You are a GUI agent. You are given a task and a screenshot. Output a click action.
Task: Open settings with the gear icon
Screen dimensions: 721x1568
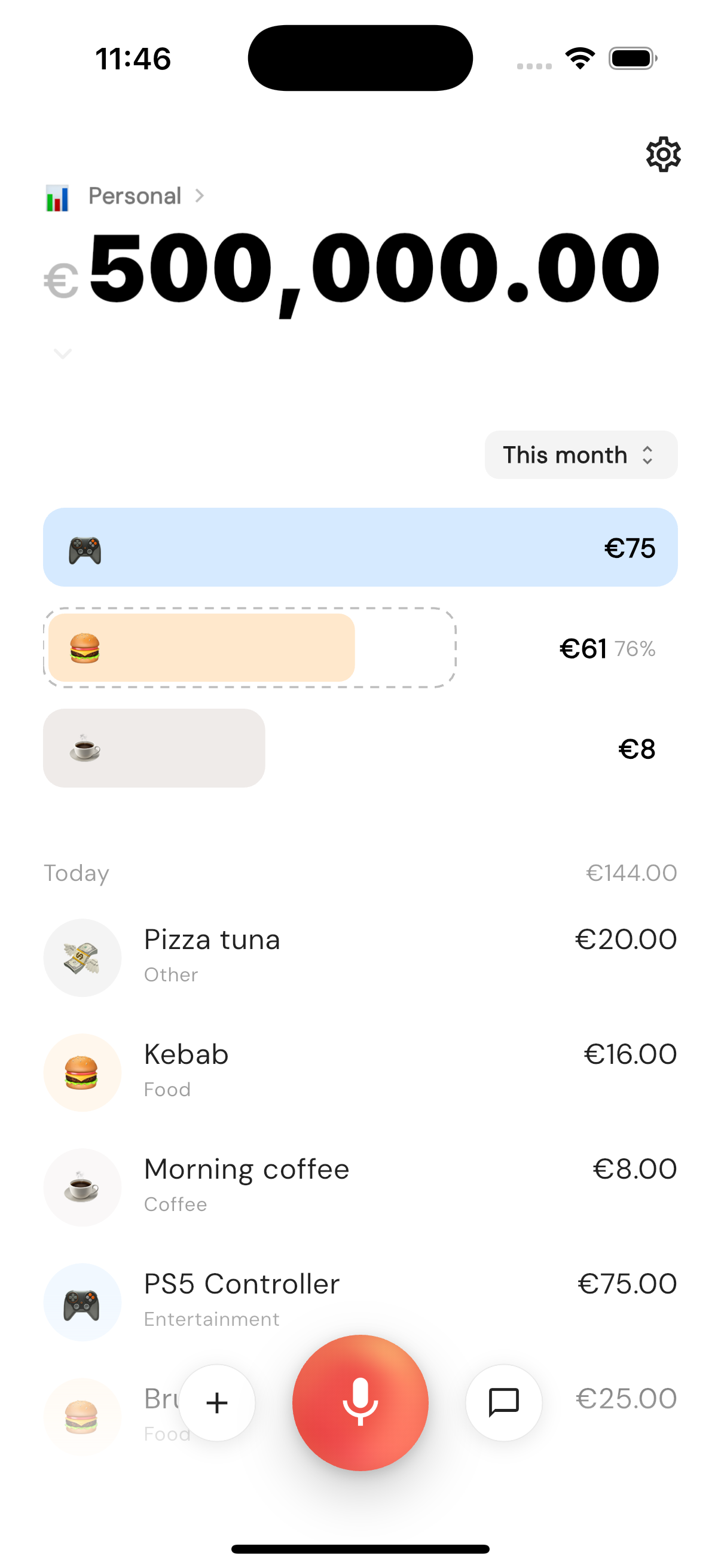[662, 154]
